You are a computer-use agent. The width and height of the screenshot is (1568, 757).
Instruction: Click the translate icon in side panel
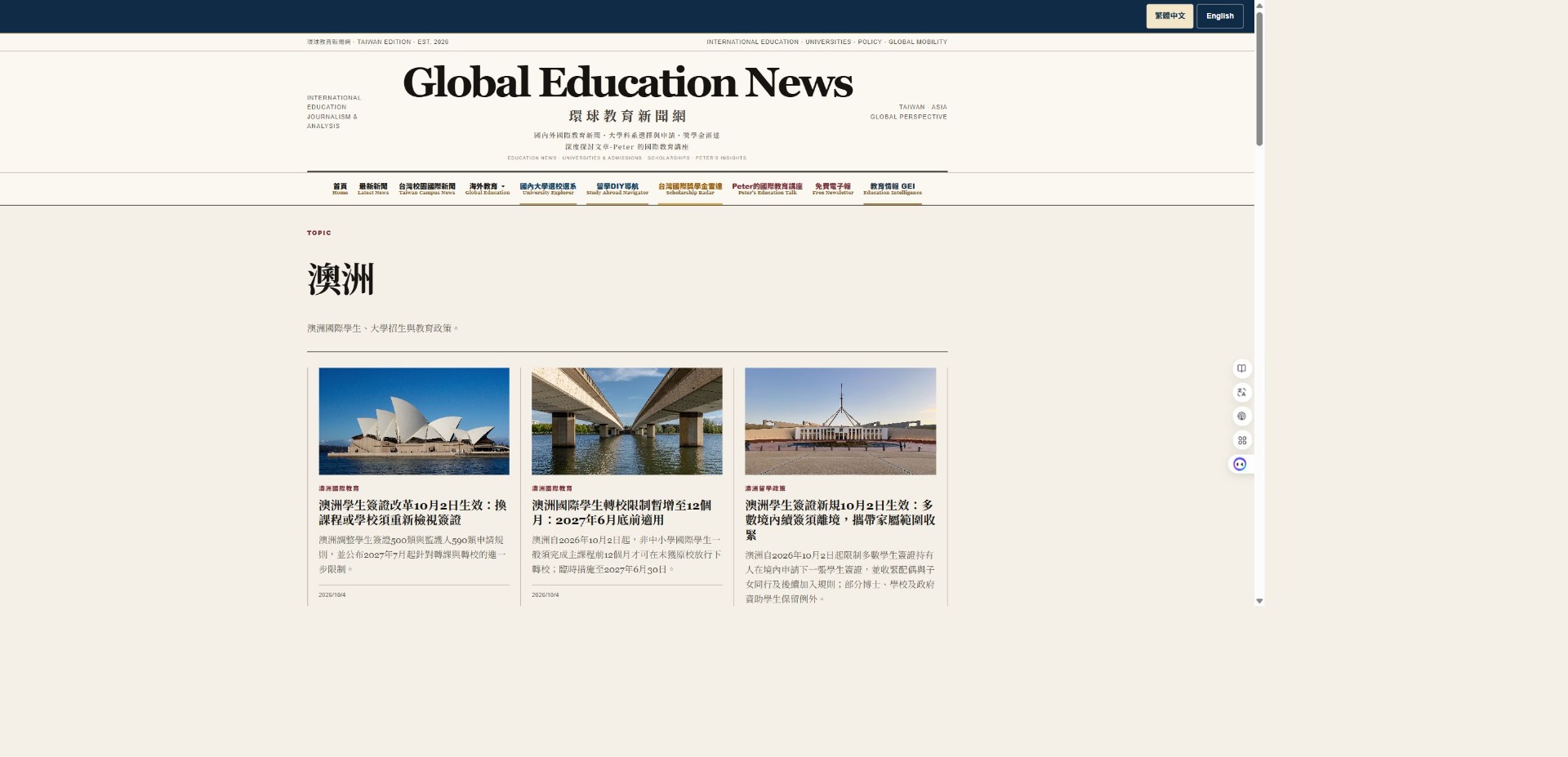tap(1241, 392)
